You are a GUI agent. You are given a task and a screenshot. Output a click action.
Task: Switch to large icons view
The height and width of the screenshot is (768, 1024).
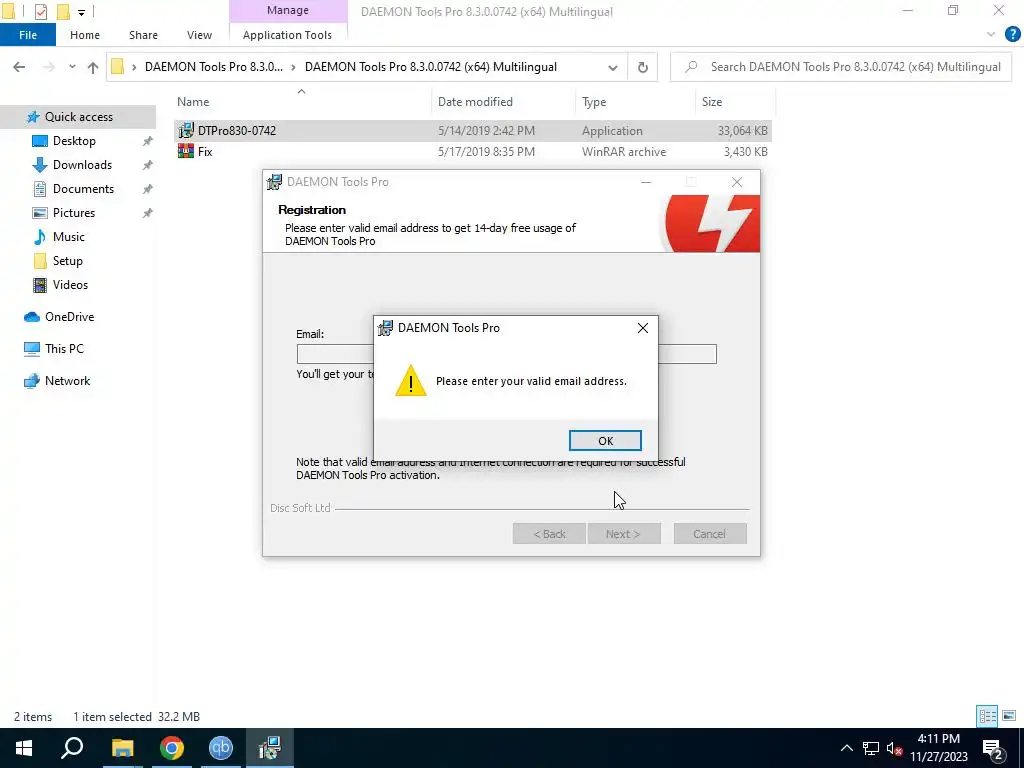[x=1009, y=716]
